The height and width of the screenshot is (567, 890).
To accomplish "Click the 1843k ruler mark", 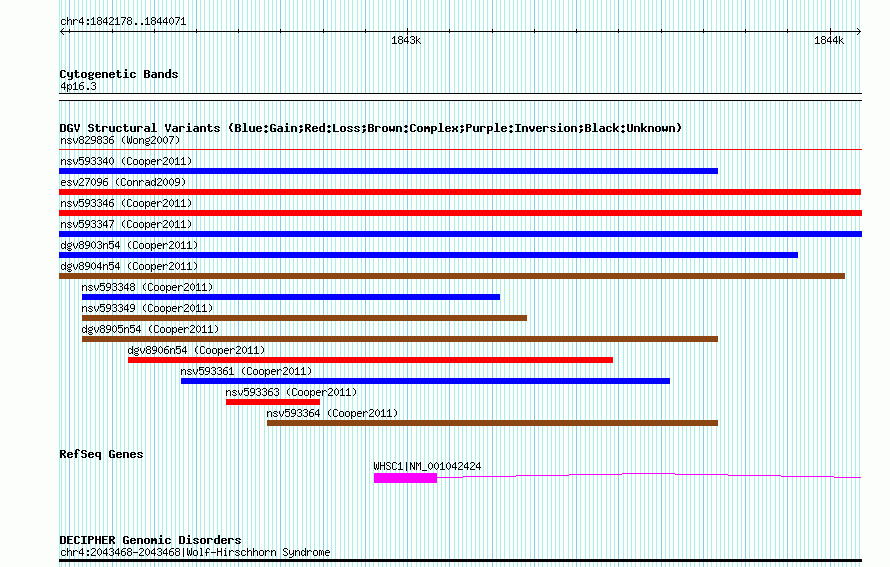I will tap(406, 40).
